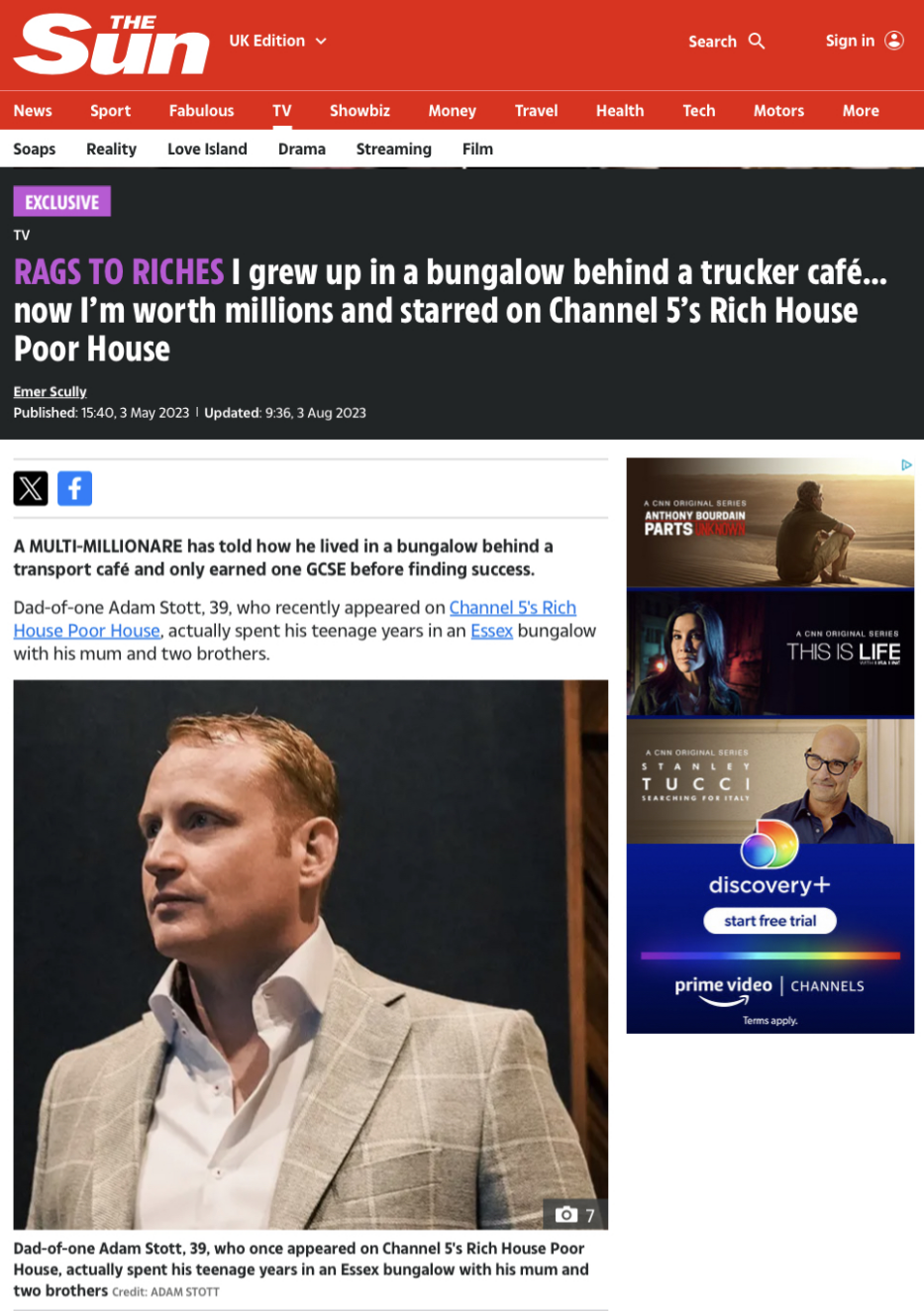
Task: Open the Adam Stott main photo
Action: 311,955
